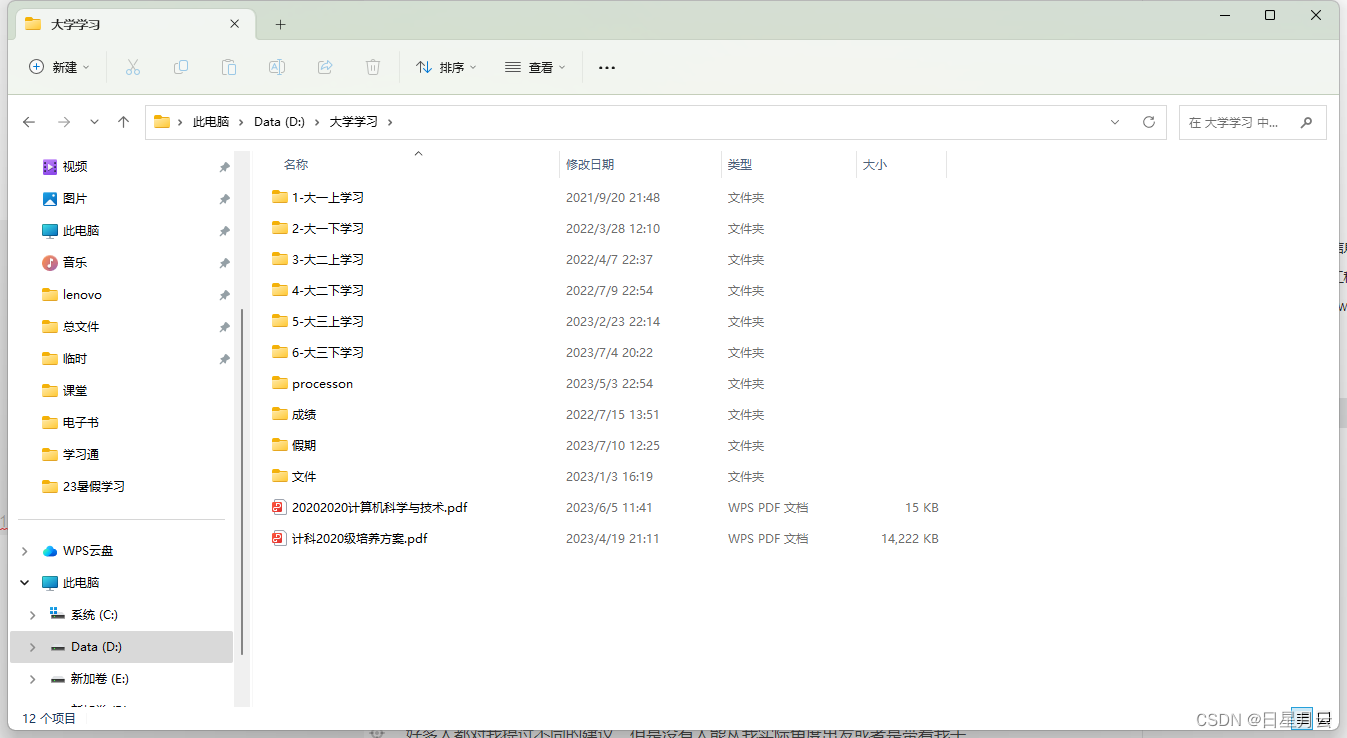Open the three-dots more options menu
The width and height of the screenshot is (1347, 738).
(x=607, y=67)
